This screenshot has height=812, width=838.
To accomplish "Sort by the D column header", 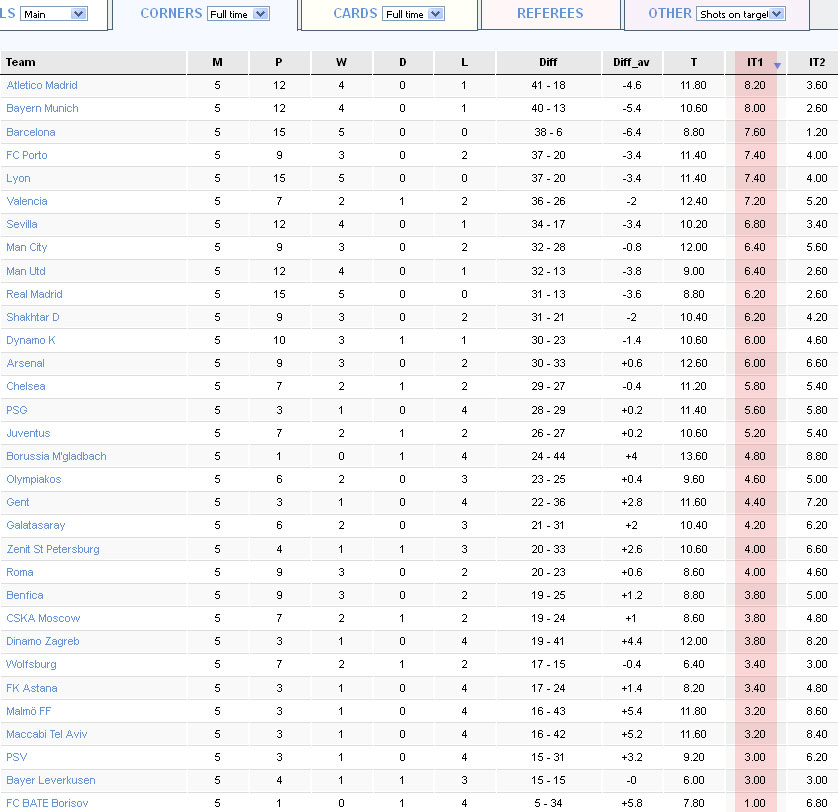I will pyautogui.click(x=403, y=62).
